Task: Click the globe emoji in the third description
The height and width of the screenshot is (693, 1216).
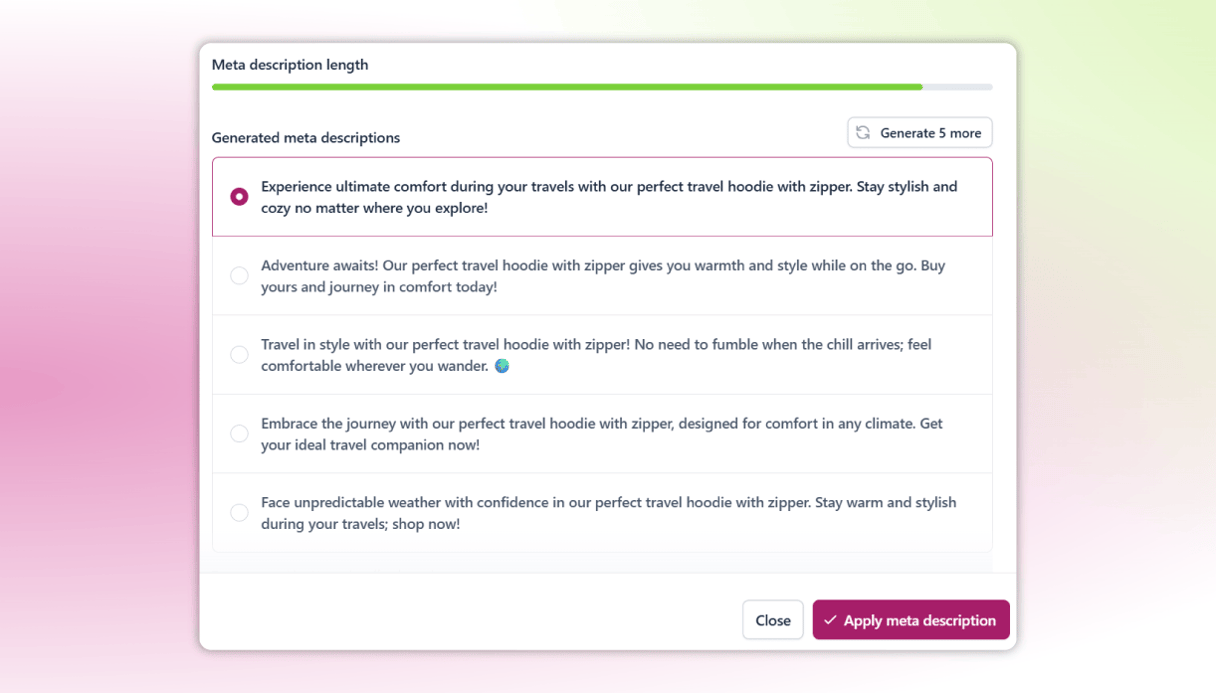Action: (x=502, y=366)
